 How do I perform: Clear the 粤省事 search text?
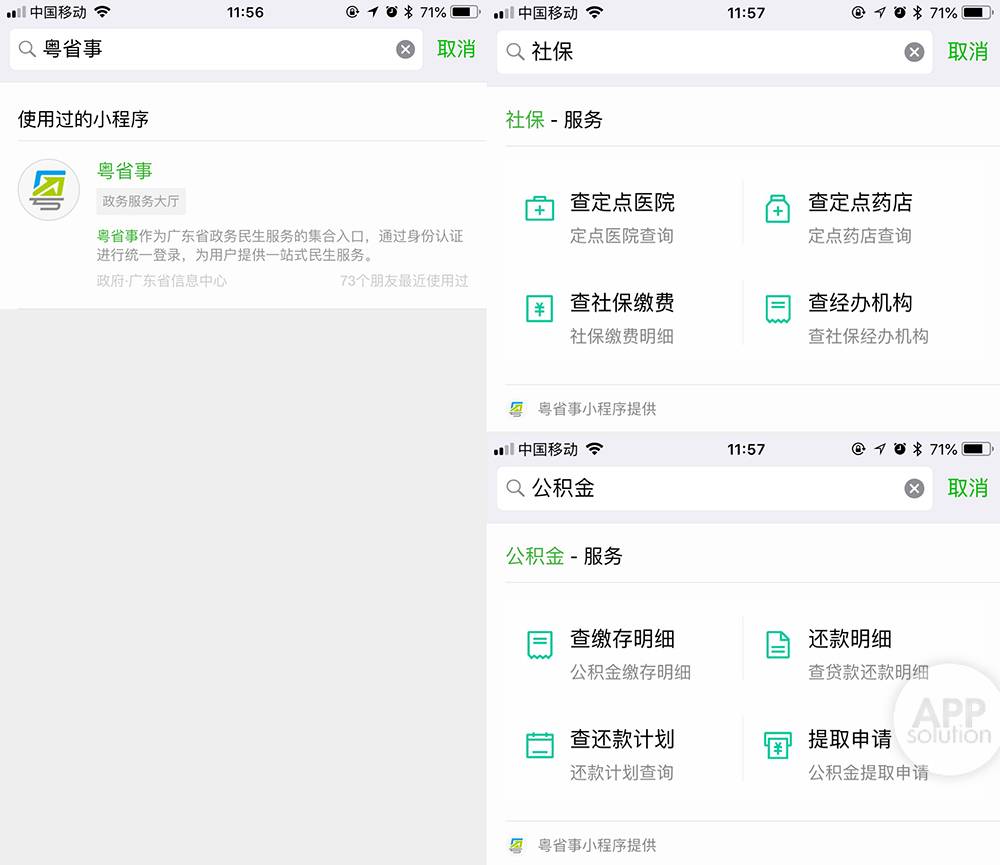click(406, 49)
